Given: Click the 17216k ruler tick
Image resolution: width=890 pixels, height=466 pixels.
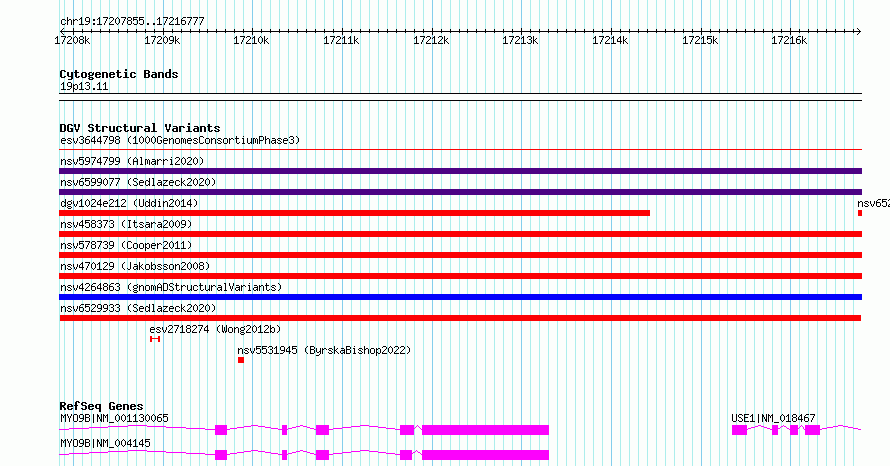Looking at the screenshot, I should (789, 40).
